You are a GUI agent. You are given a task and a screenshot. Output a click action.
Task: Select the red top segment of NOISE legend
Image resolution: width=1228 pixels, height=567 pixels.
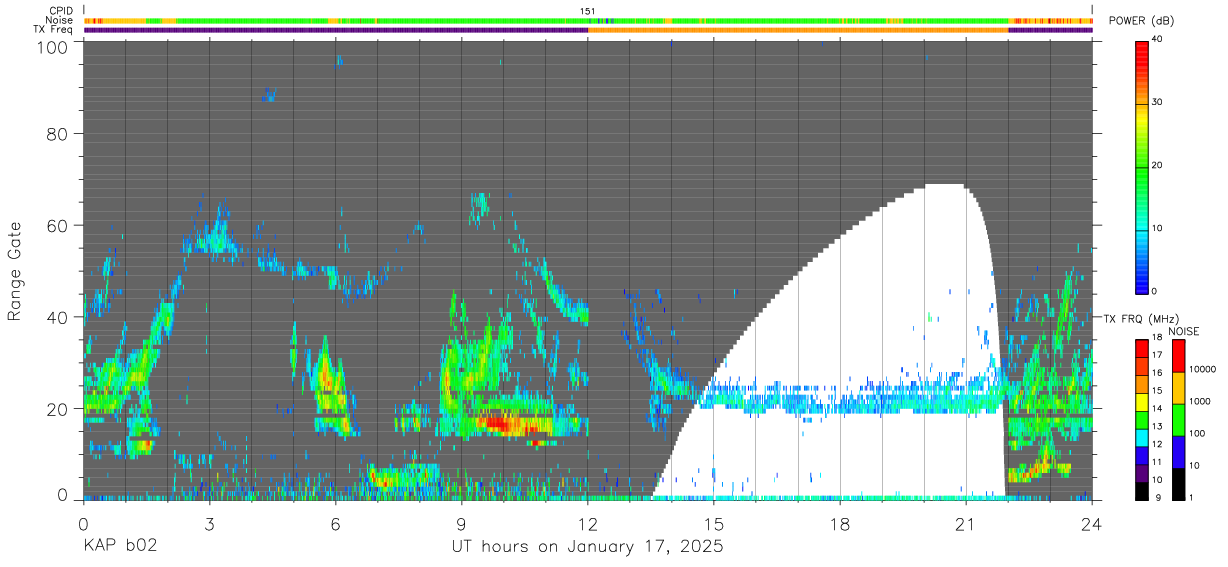click(x=1178, y=356)
